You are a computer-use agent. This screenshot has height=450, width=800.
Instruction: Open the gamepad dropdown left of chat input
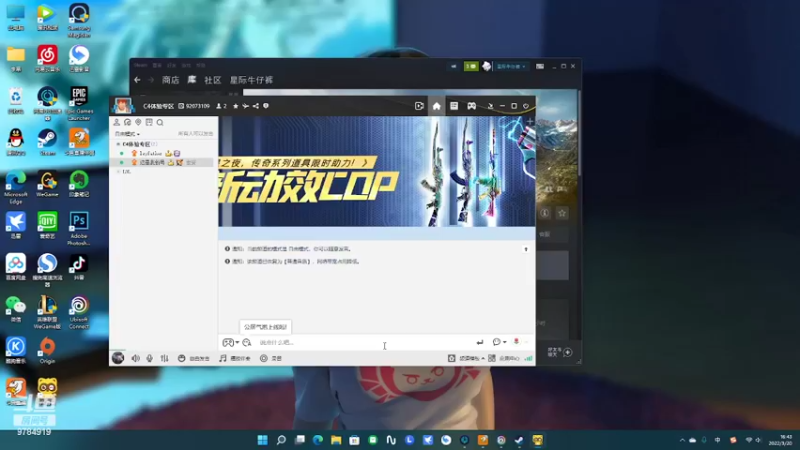(x=231, y=342)
